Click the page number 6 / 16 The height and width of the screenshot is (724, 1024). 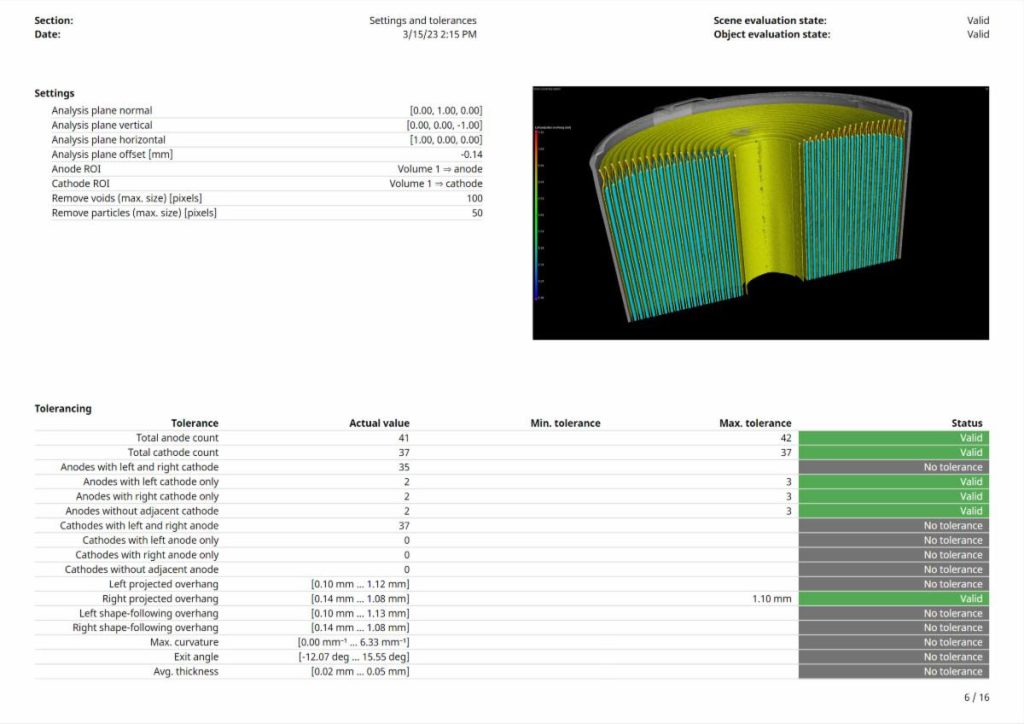[x=975, y=698]
